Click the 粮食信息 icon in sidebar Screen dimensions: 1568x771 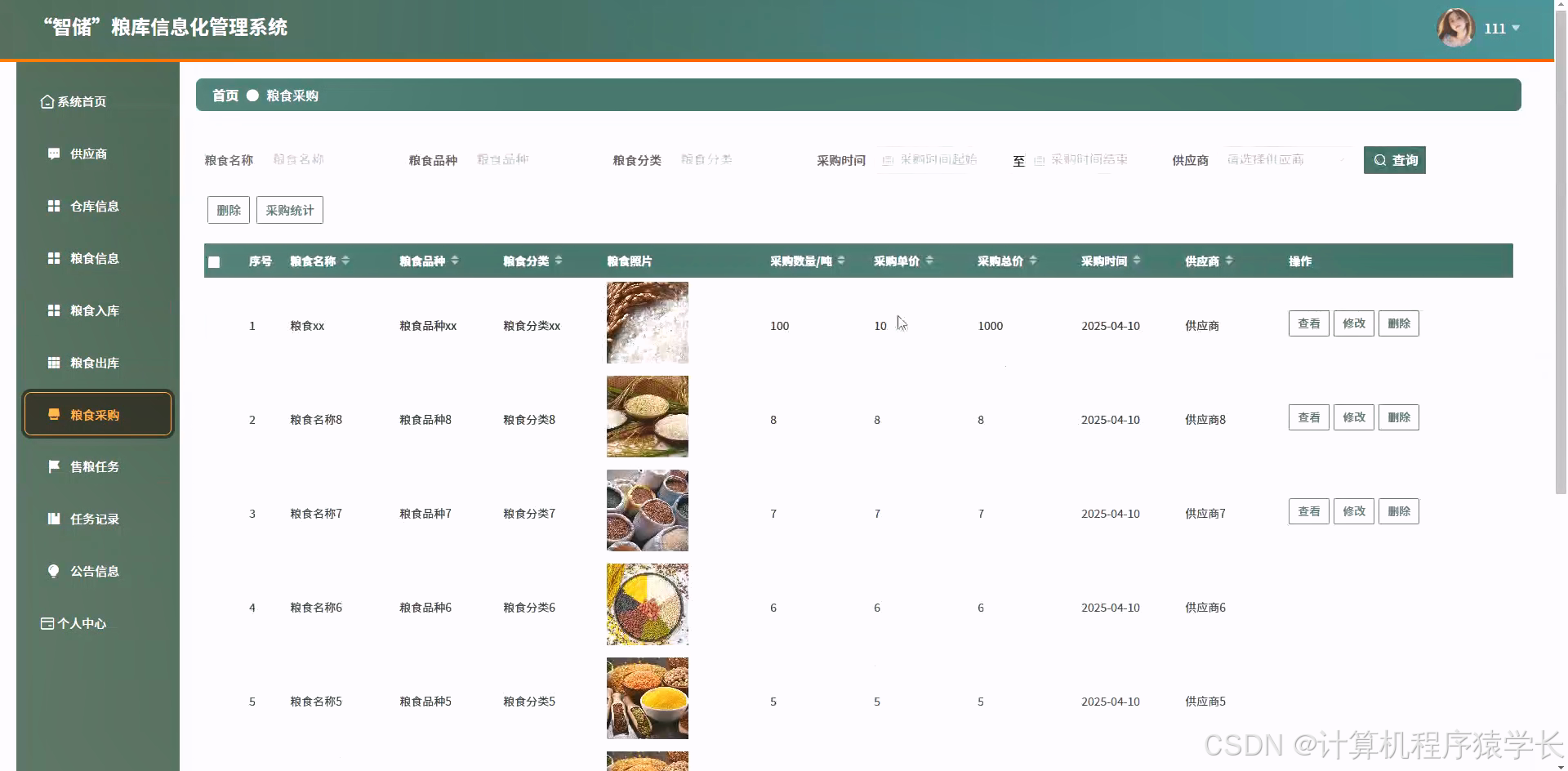click(53, 258)
